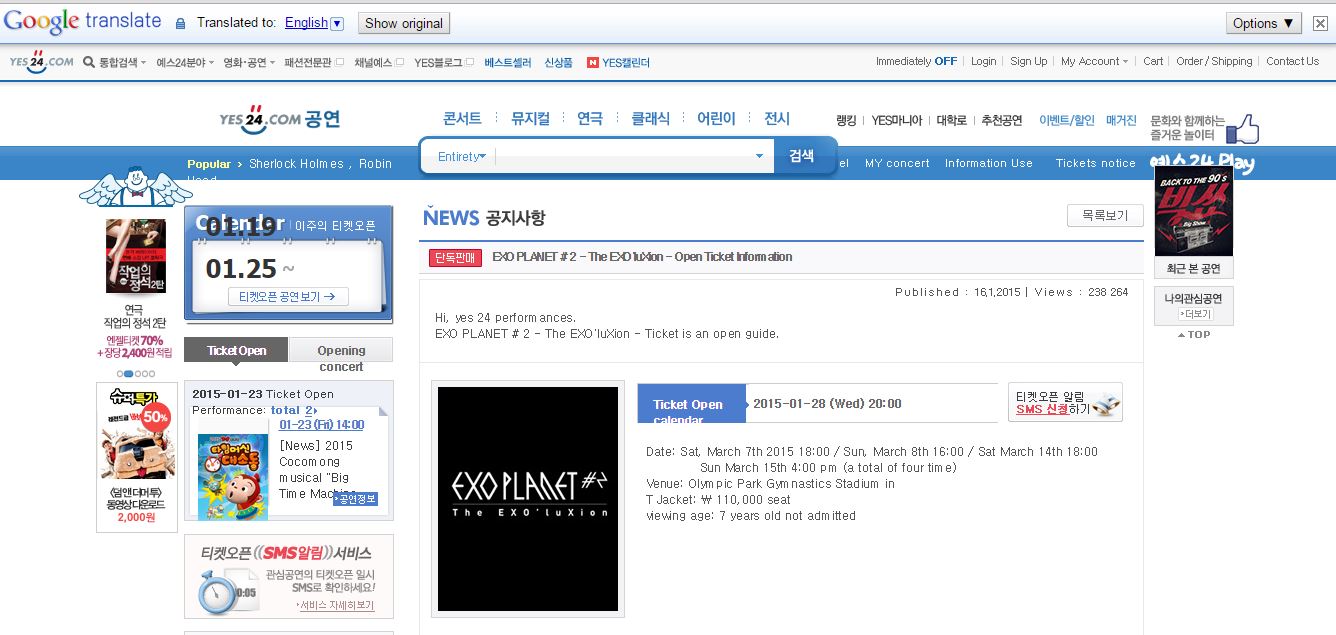1336x635 pixels.
Task: Click the 추천공연 link
Action: (1002, 120)
